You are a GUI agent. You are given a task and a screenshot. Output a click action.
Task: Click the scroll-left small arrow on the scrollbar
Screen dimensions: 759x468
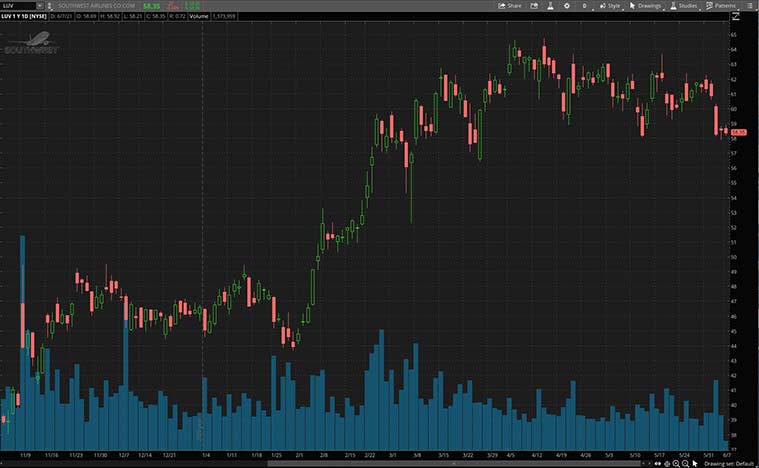click(643, 464)
